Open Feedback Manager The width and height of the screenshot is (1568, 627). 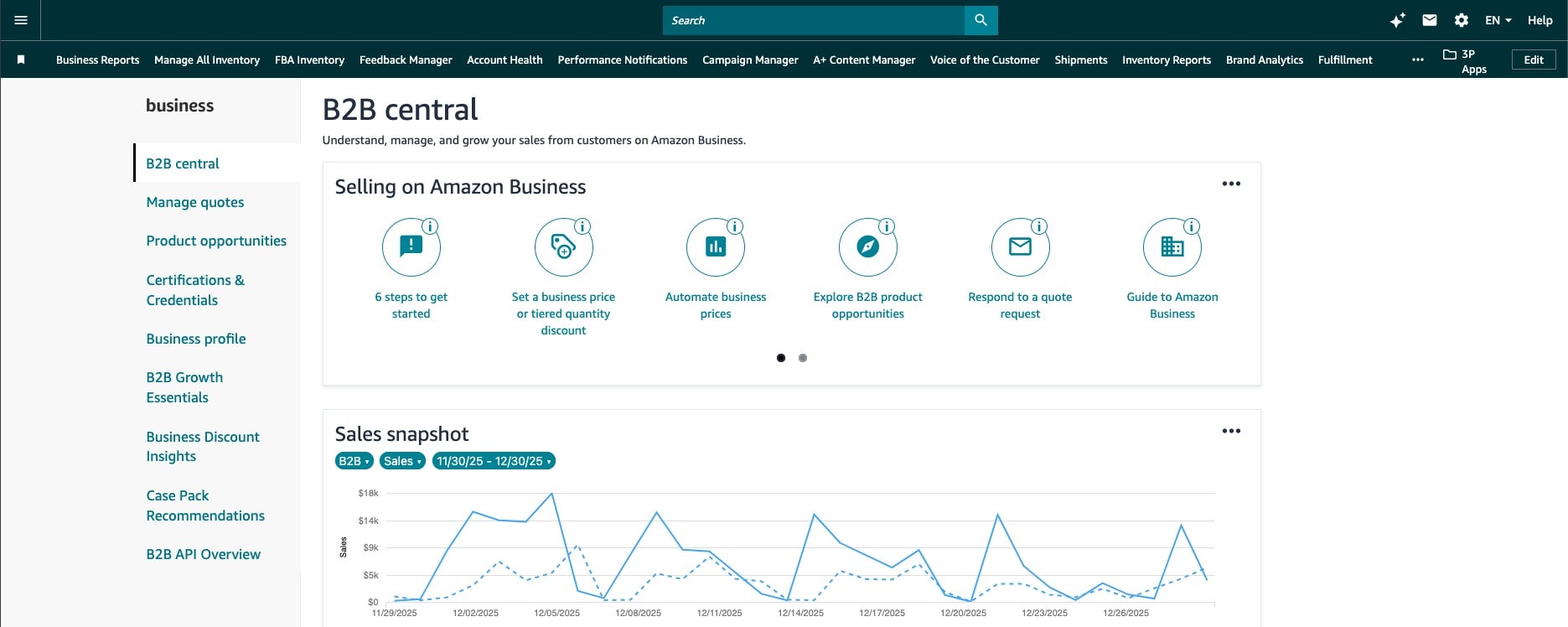point(406,60)
